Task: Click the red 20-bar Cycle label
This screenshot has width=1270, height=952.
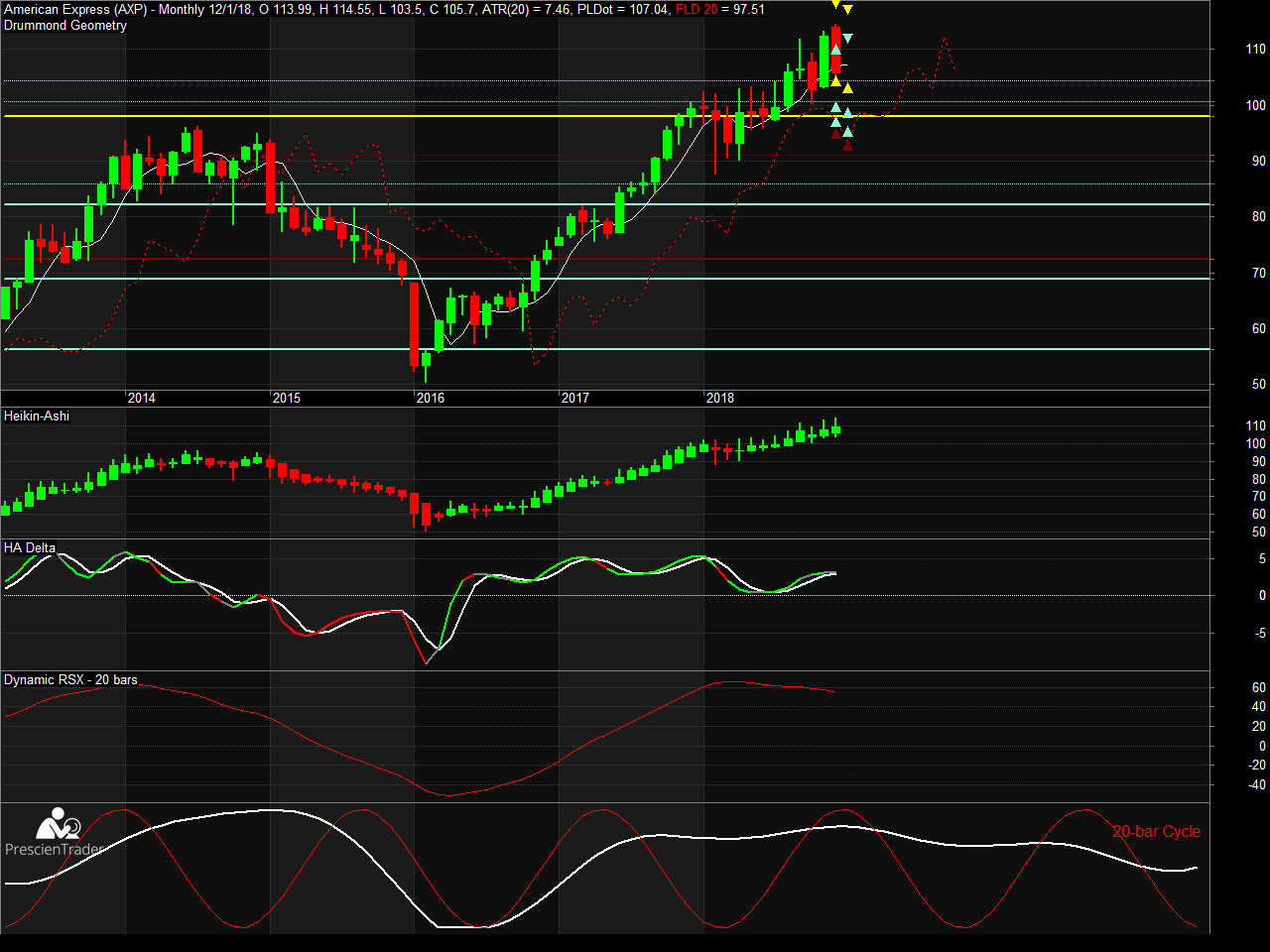Action: (x=1156, y=832)
